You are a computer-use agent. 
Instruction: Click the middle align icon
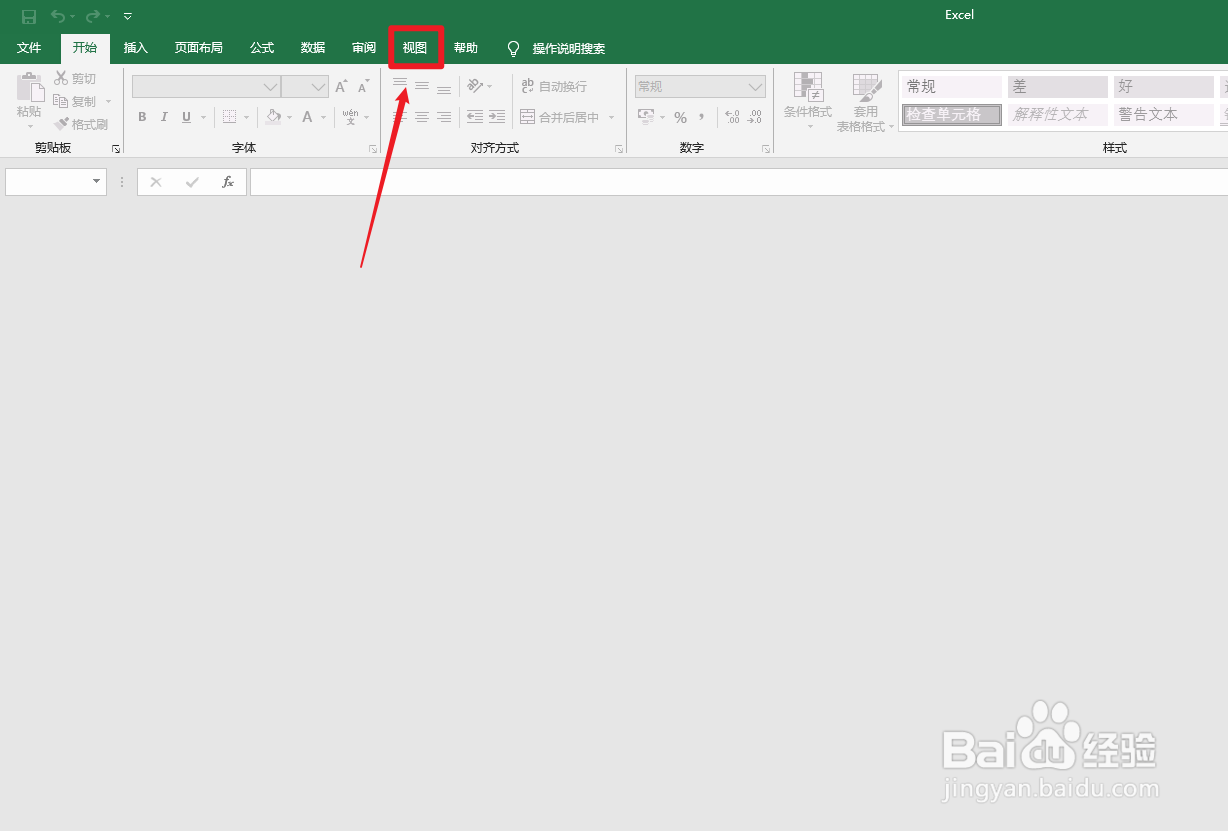pos(422,87)
